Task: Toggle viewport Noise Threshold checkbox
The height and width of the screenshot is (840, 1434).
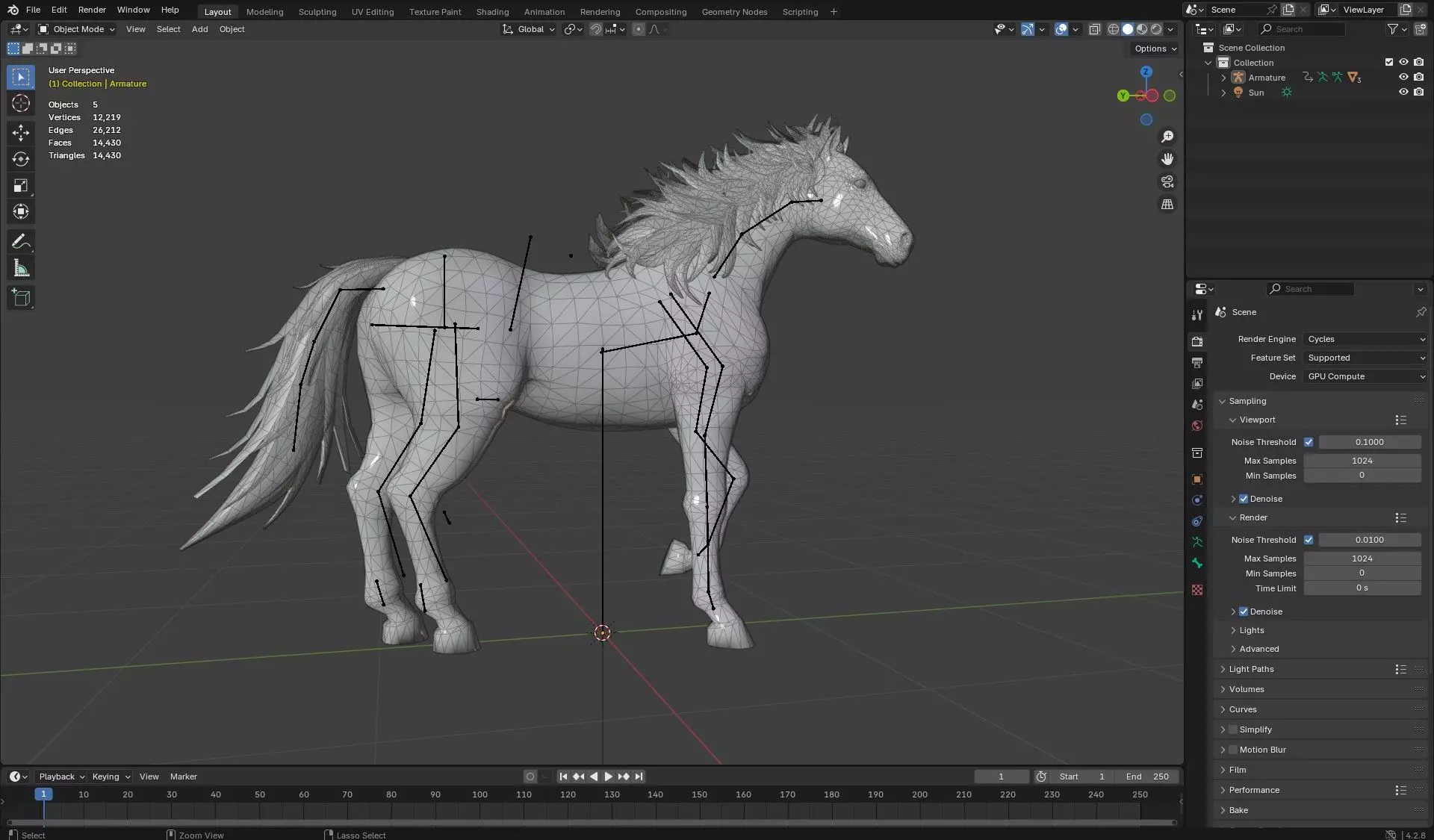Action: pos(1309,442)
